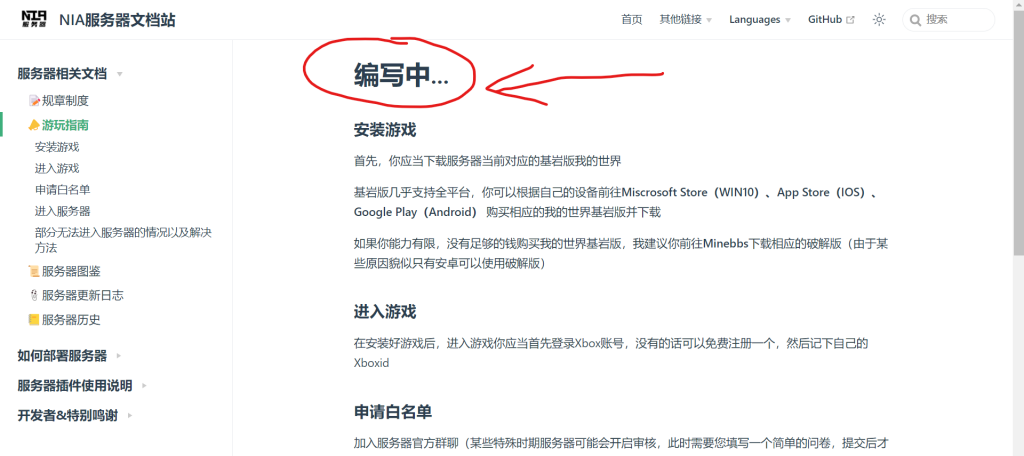The width and height of the screenshot is (1024, 456).
Task: Click the 安装游戏 section heading
Action: 385,129
